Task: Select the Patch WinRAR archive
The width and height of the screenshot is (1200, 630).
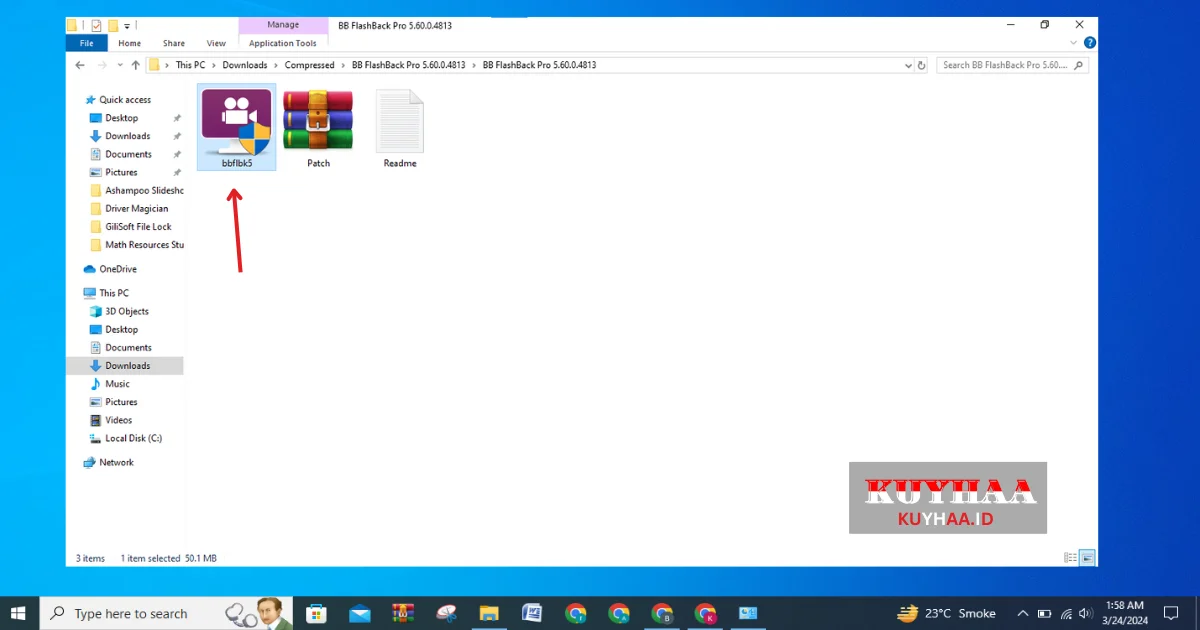Action: (x=318, y=127)
